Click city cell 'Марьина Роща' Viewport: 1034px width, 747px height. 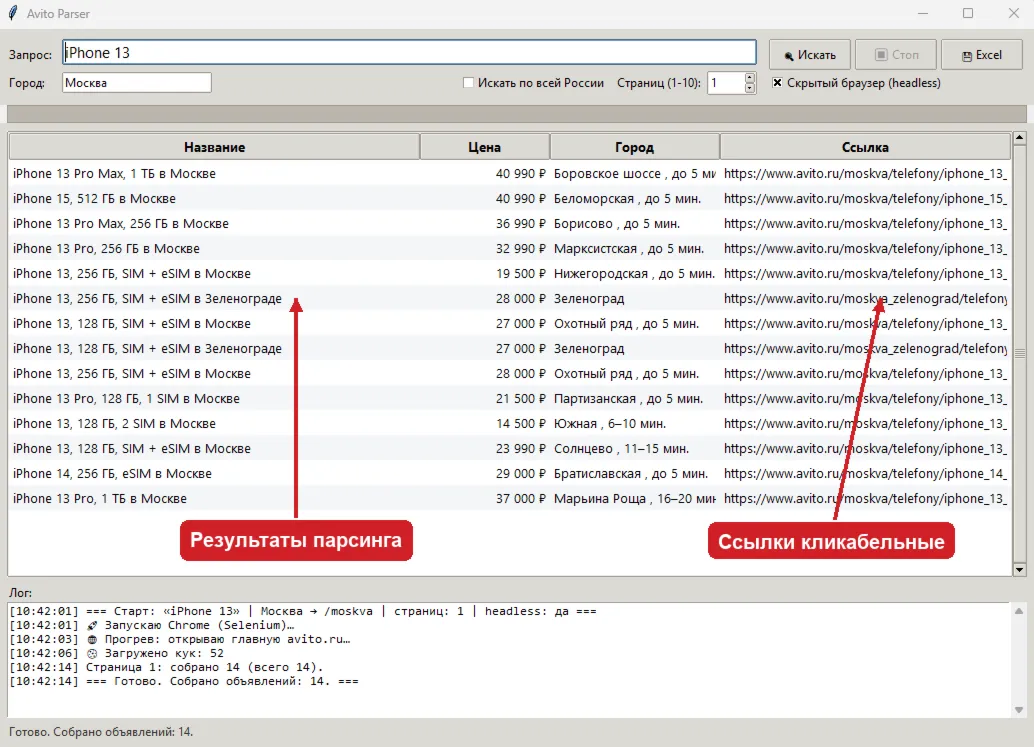[634, 499]
